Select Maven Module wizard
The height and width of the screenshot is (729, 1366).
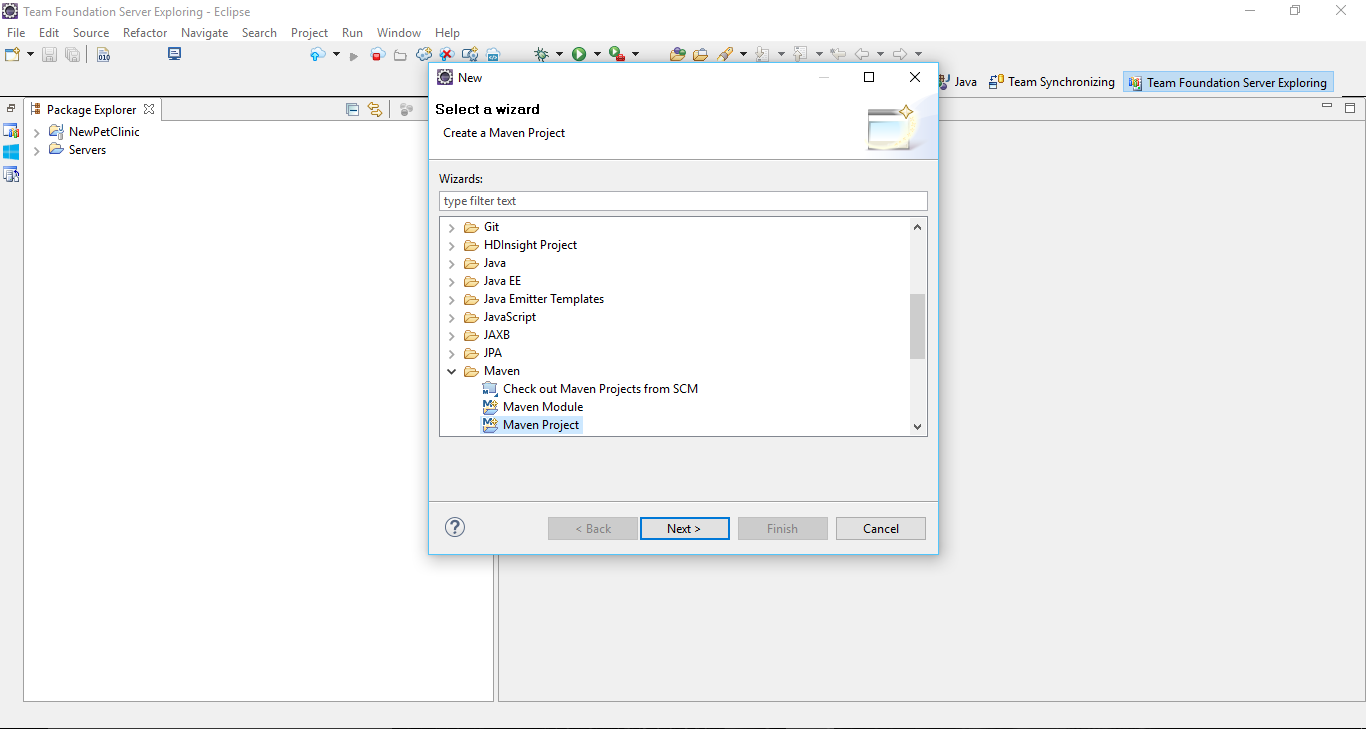533,407
